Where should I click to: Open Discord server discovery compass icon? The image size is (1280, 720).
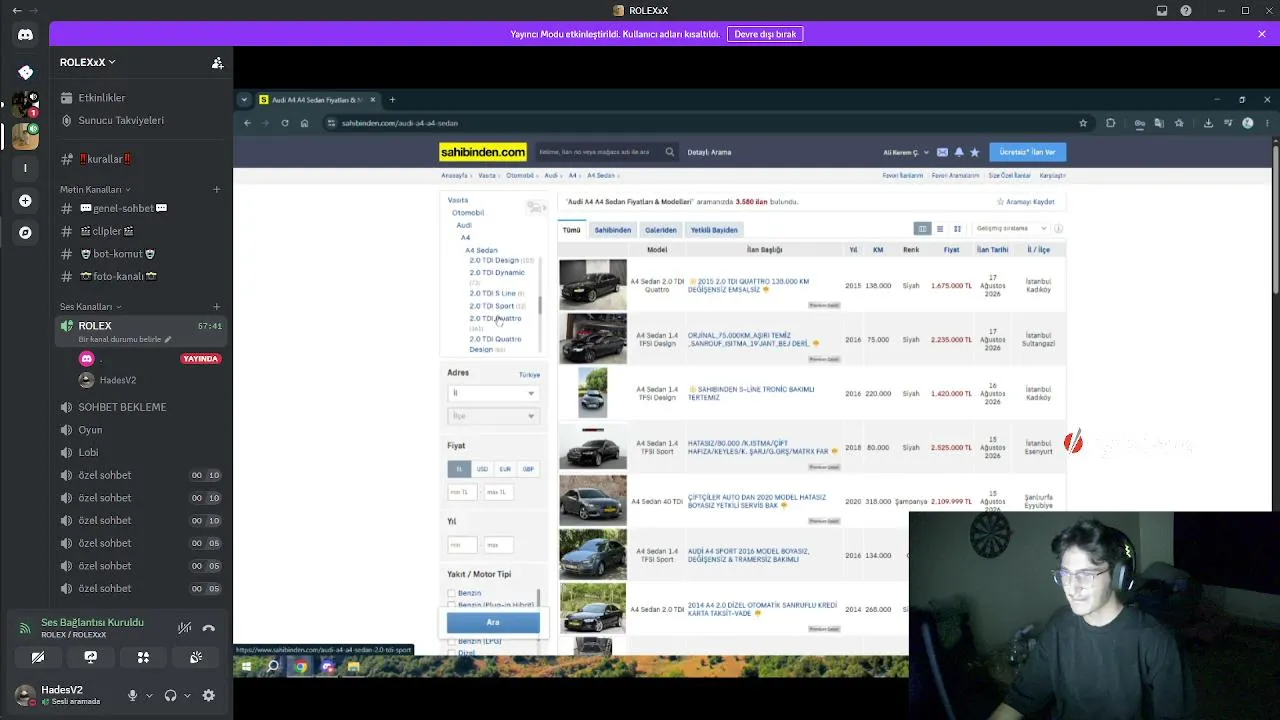(x=25, y=233)
